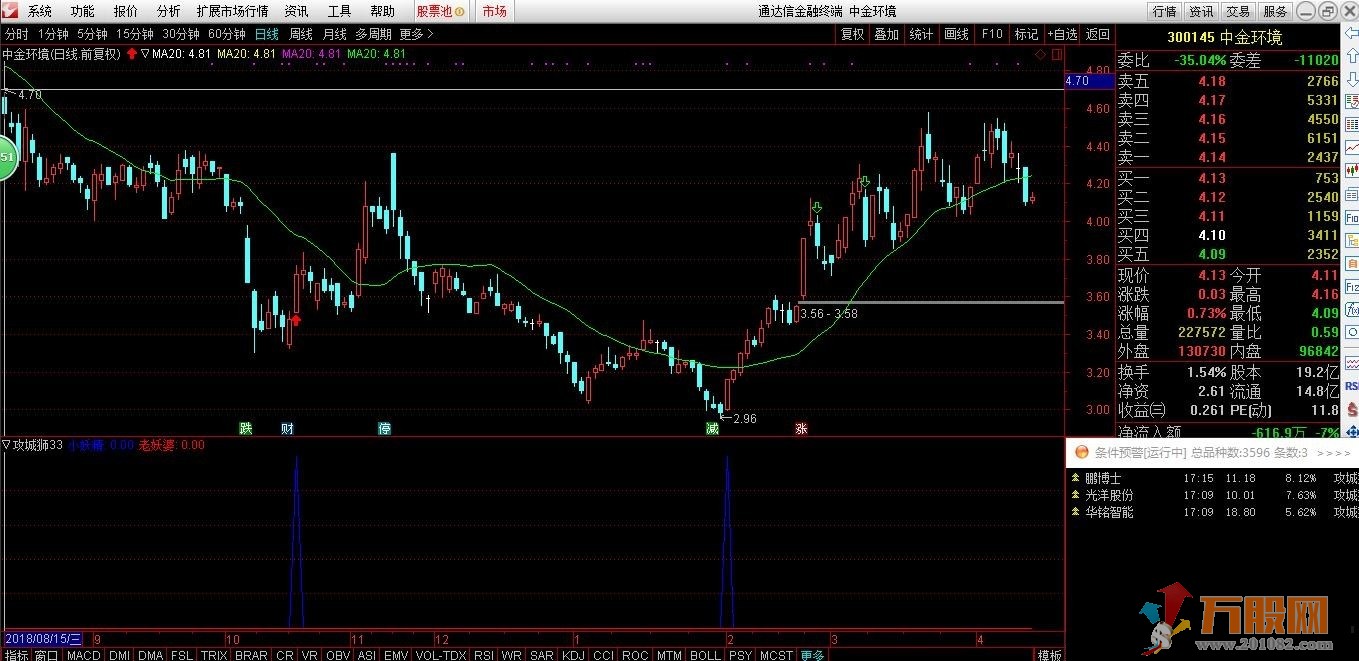This screenshot has width=1359, height=661.
Task: Switch chart to 60分钟 period
Action: point(227,34)
